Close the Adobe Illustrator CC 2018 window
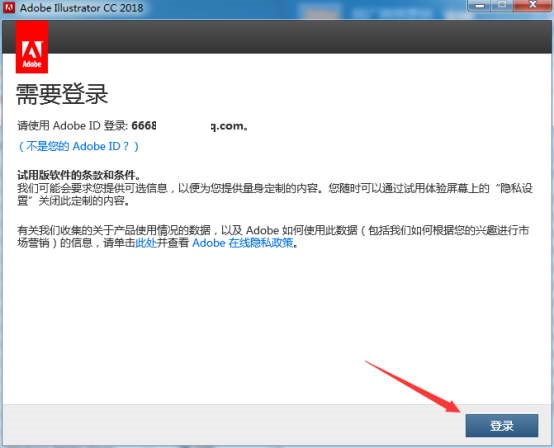 click(533, 5)
